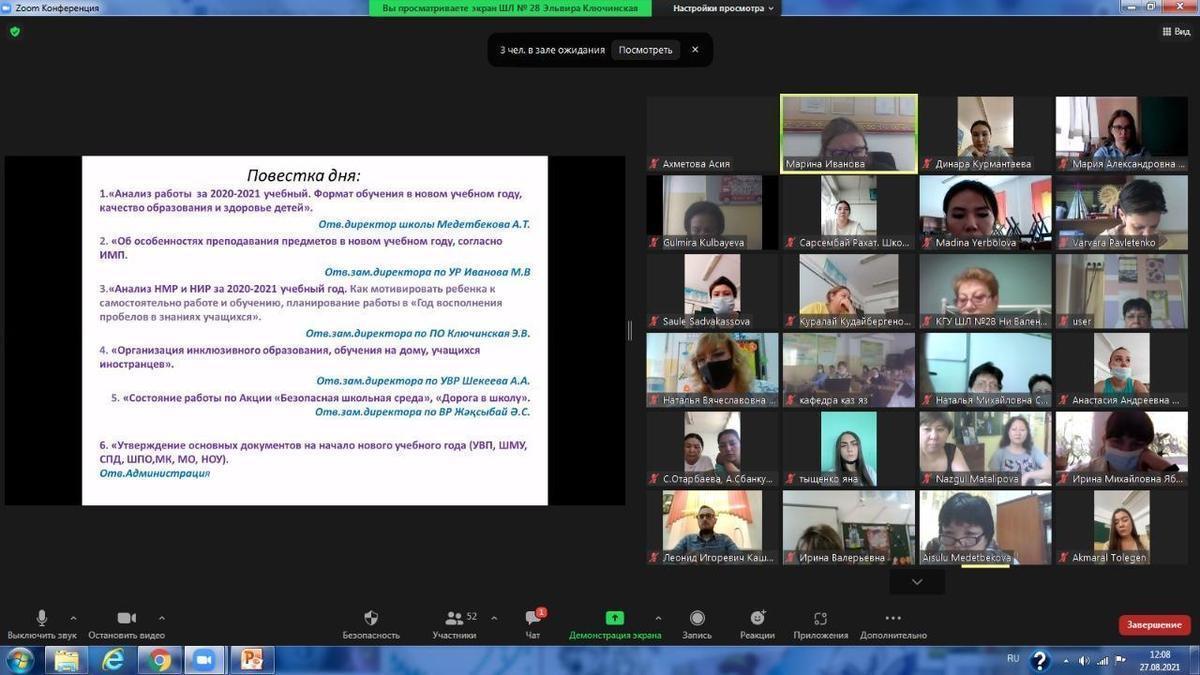The width and height of the screenshot is (1200, 675).
Task: Select Марина Иванова video thumbnail
Action: pos(848,133)
